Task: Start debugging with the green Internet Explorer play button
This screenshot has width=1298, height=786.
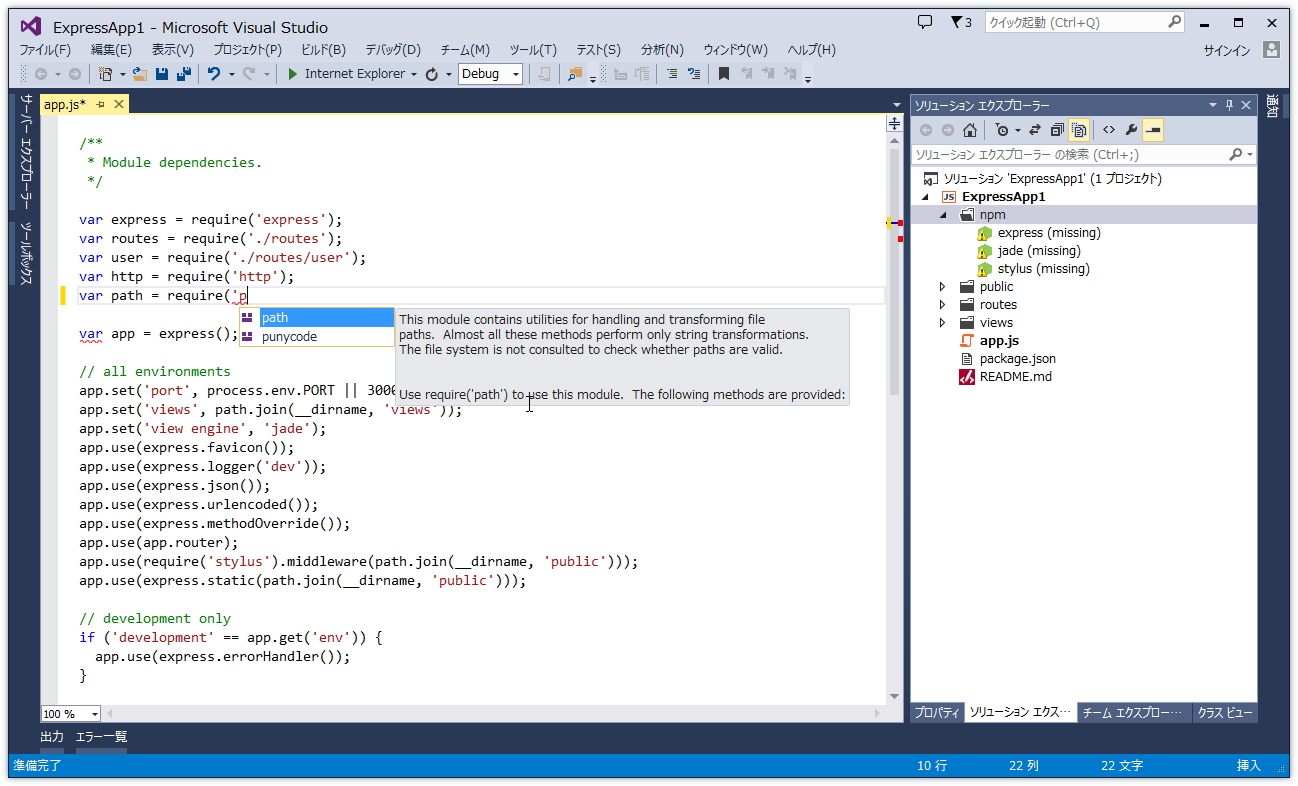Action: pos(292,74)
